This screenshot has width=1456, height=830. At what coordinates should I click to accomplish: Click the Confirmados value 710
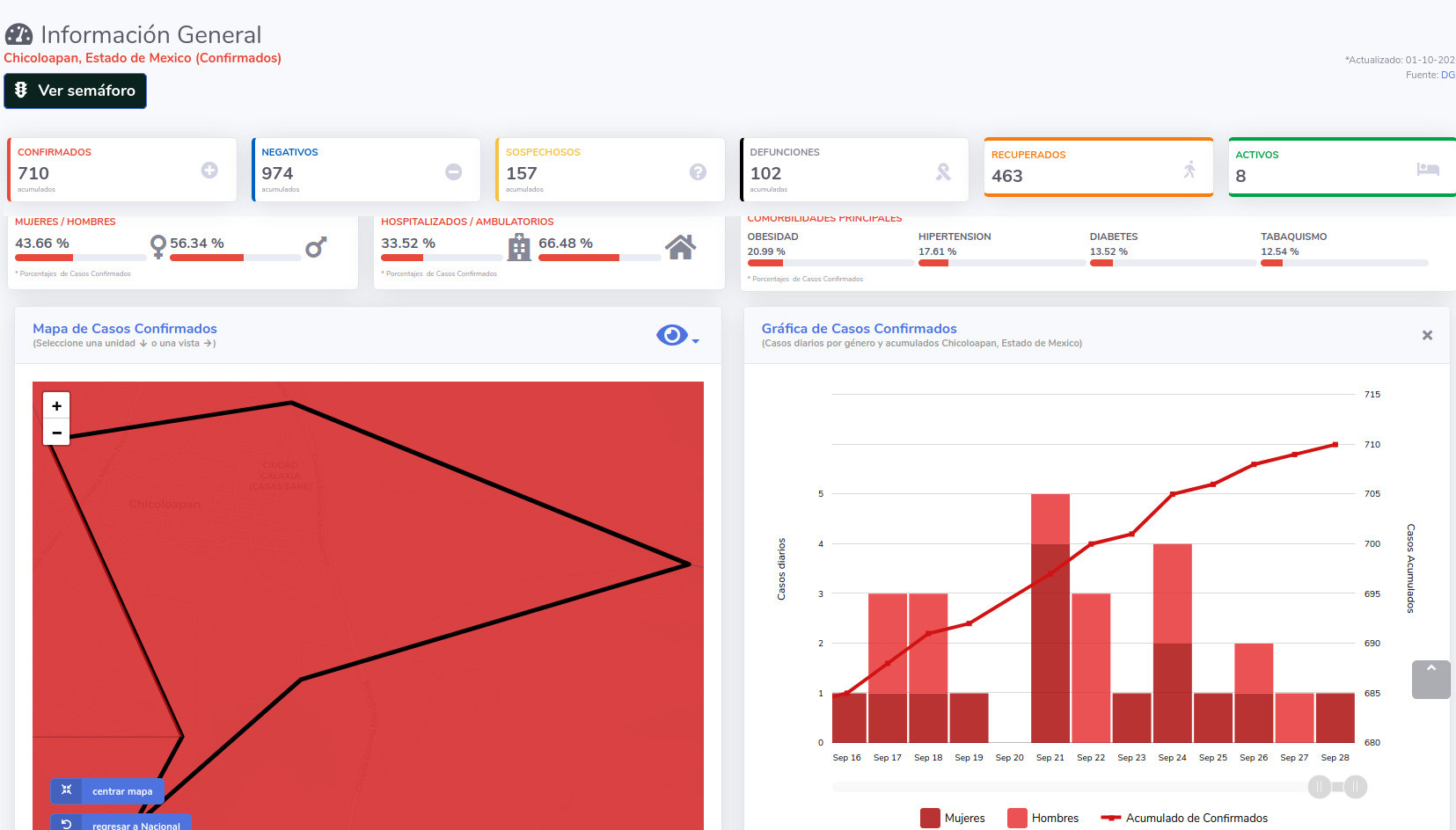click(33, 173)
